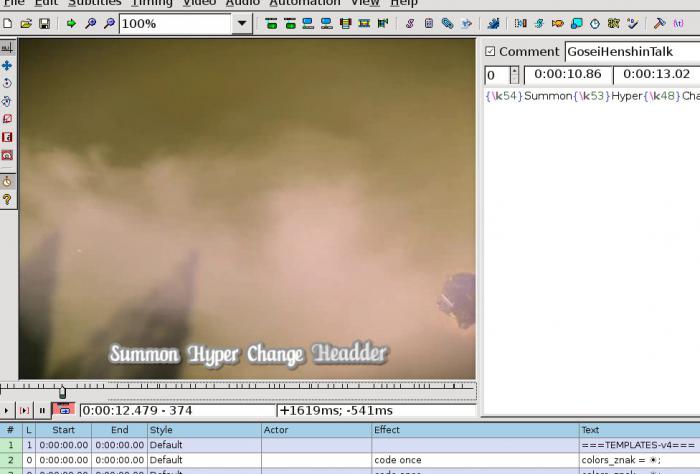
Task: Open the 100% zoom dropdown arrow
Action: coord(242,23)
